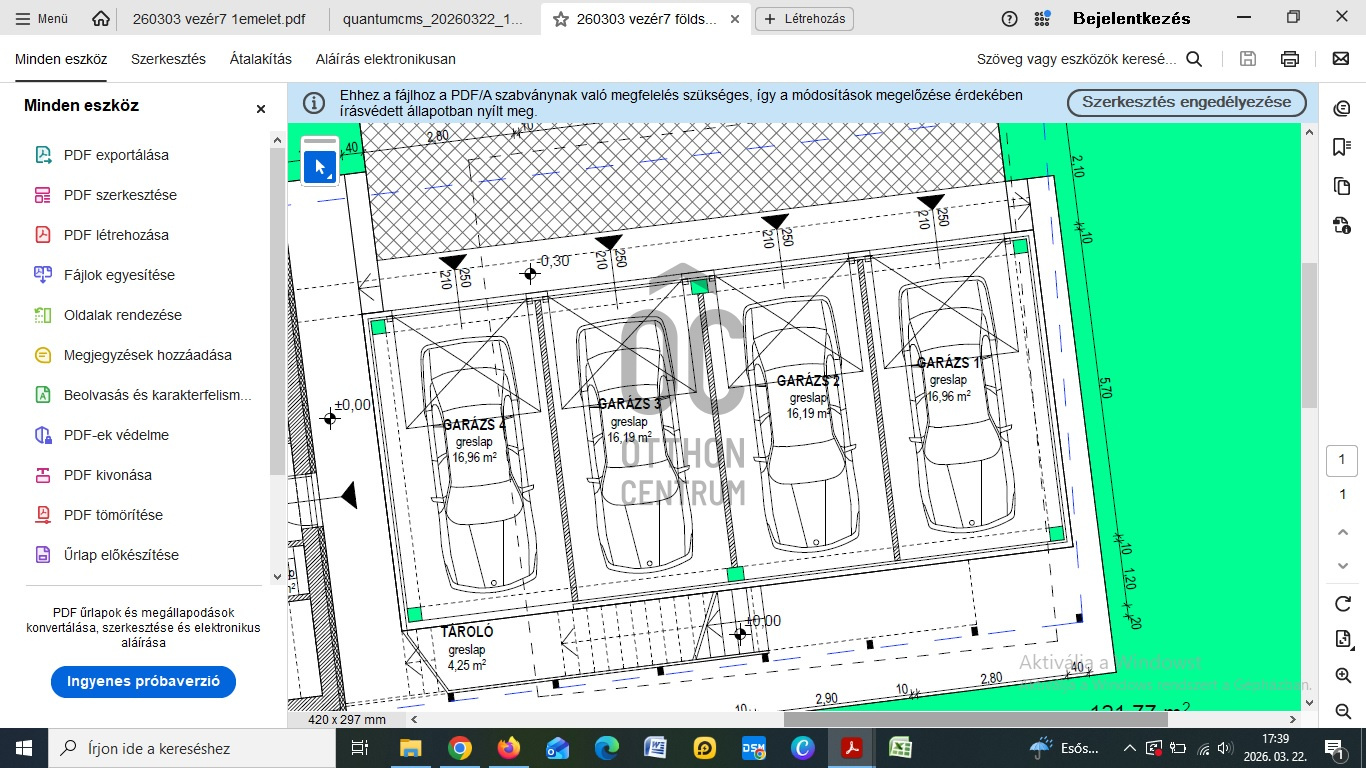
Task: Open the Menü hamburger menu
Action: coord(41,19)
